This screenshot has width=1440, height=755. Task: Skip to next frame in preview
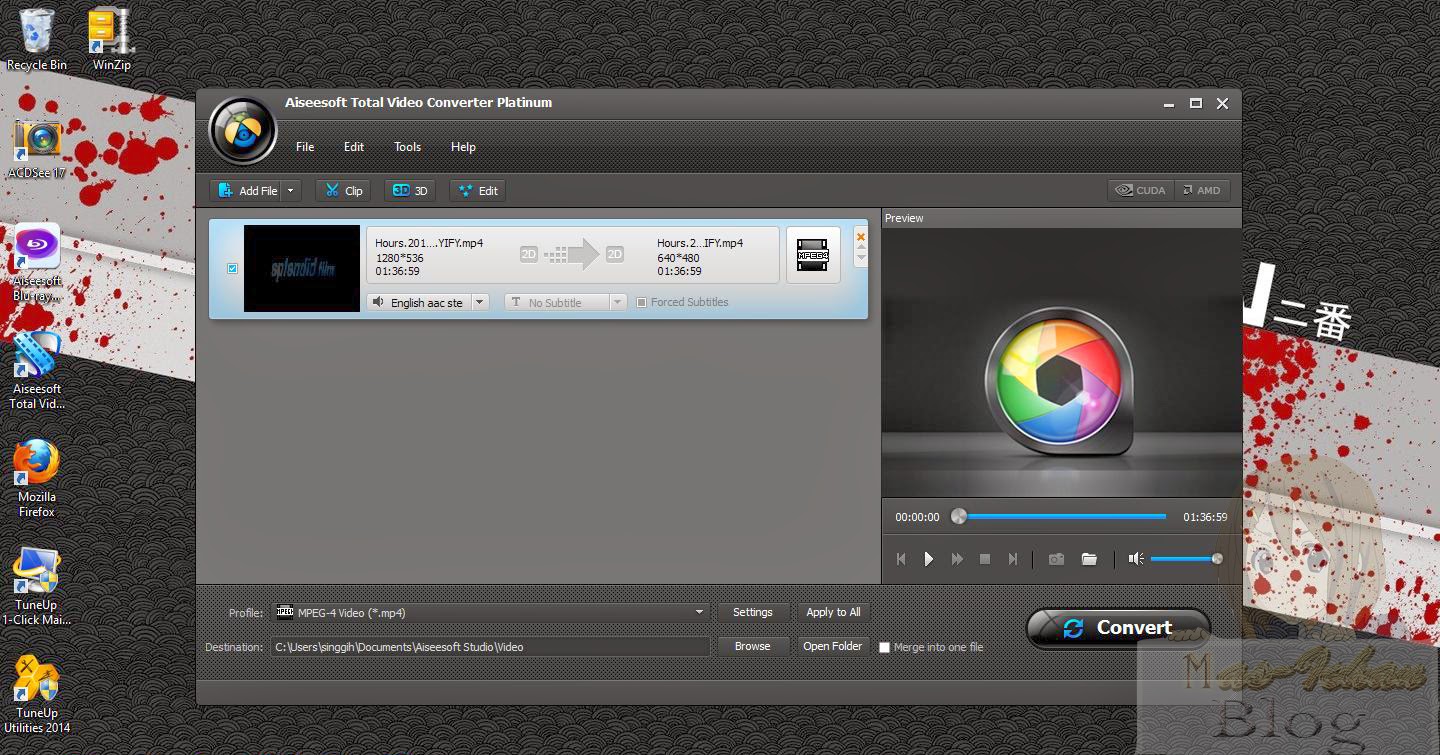pos(1013,559)
